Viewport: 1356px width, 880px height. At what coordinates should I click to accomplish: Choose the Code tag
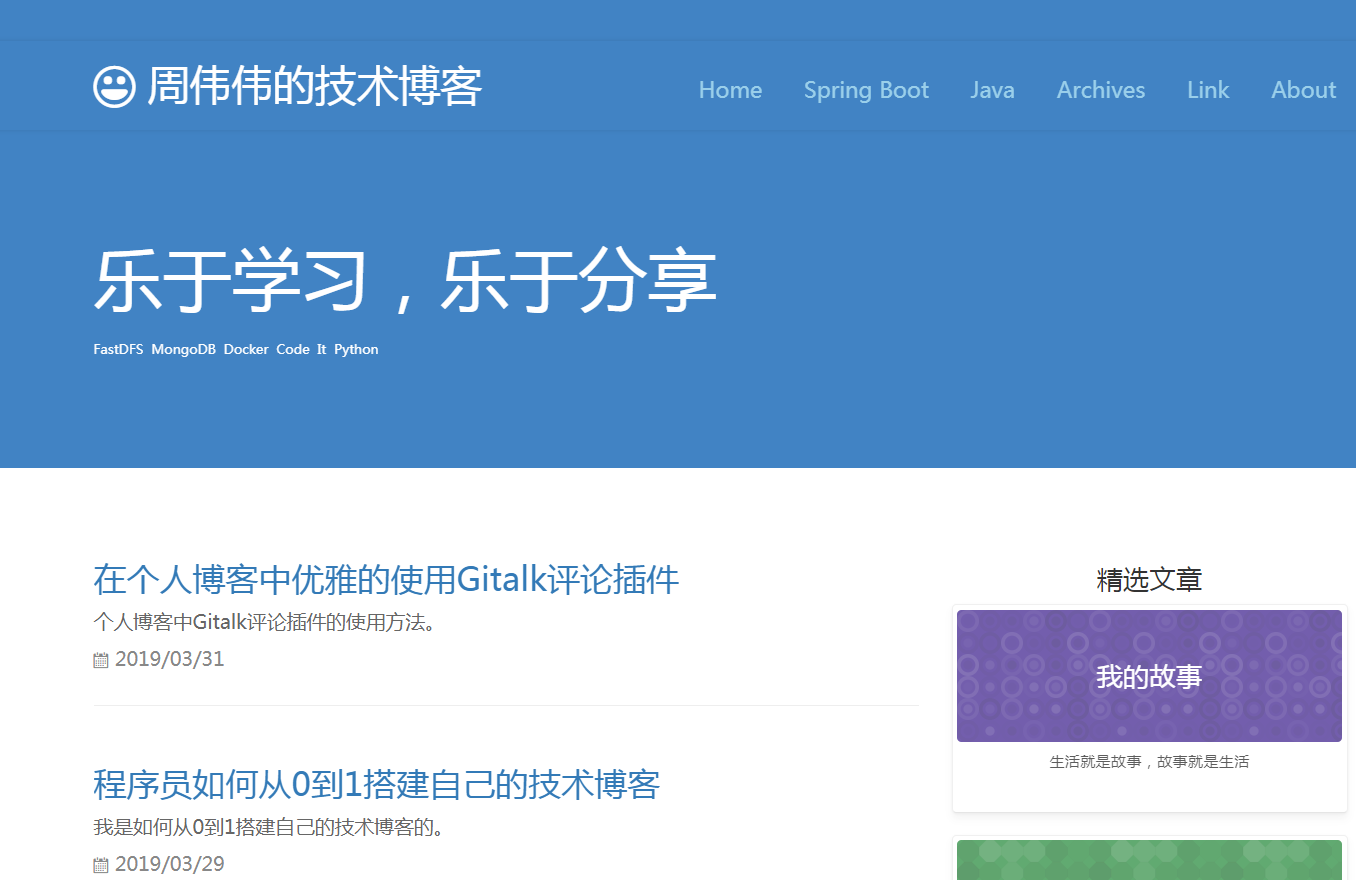[293, 349]
